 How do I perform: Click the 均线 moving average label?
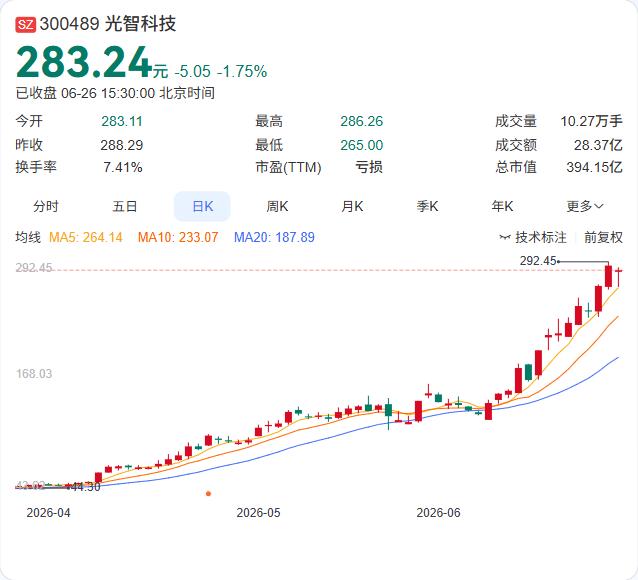click(x=28, y=237)
